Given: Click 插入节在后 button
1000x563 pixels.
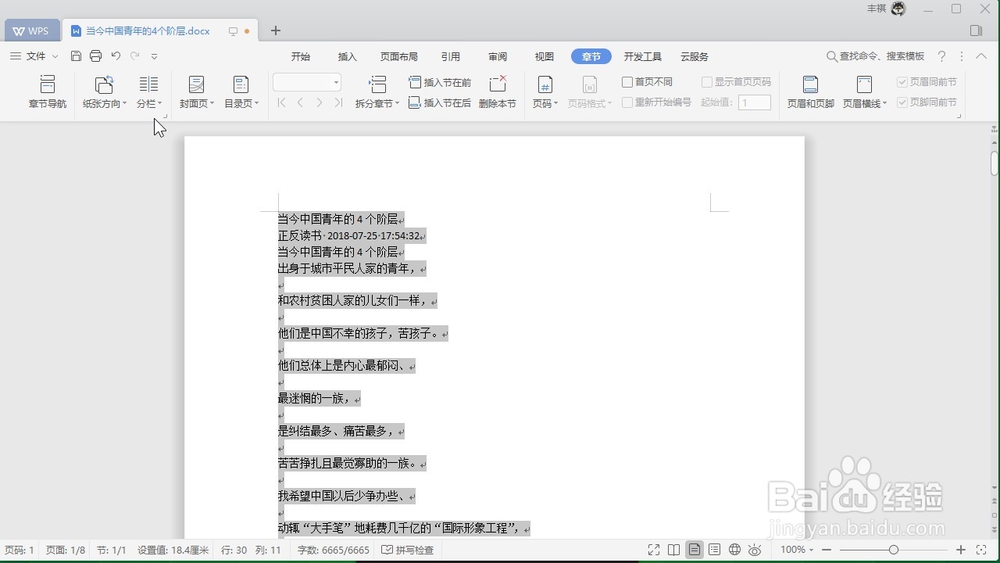Looking at the screenshot, I should (x=439, y=103).
